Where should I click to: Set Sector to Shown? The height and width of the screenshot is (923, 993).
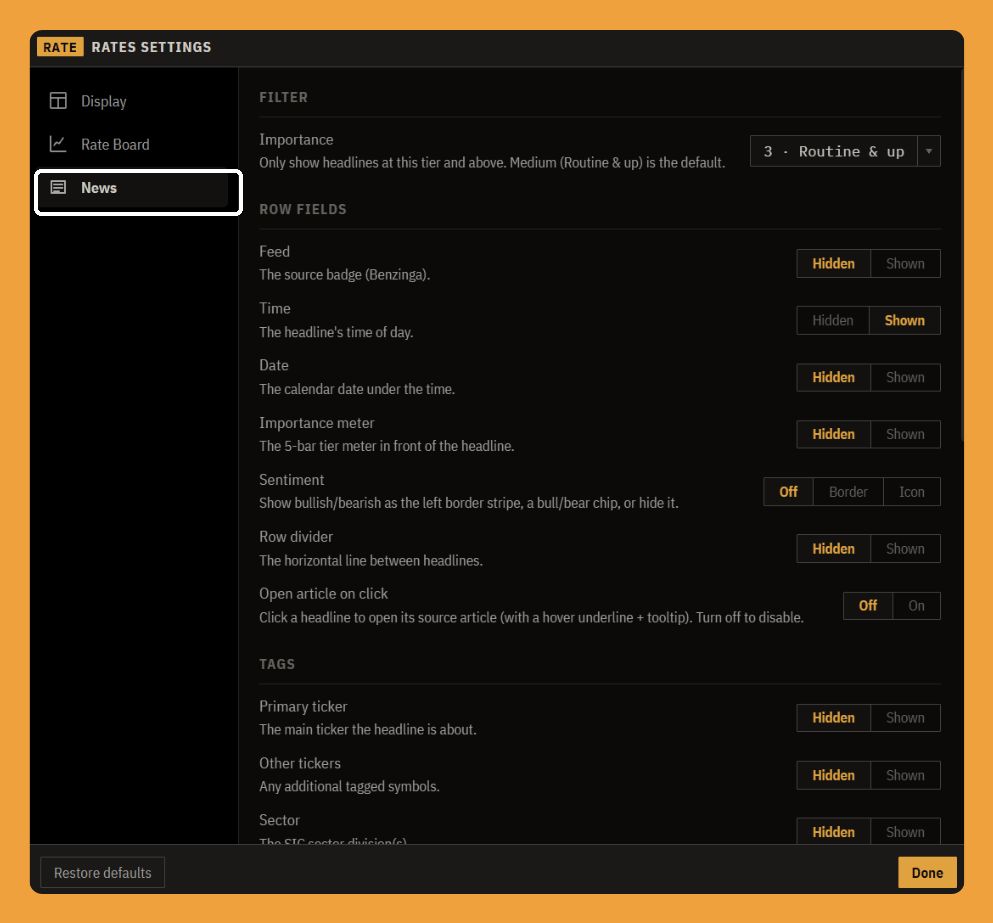click(905, 832)
